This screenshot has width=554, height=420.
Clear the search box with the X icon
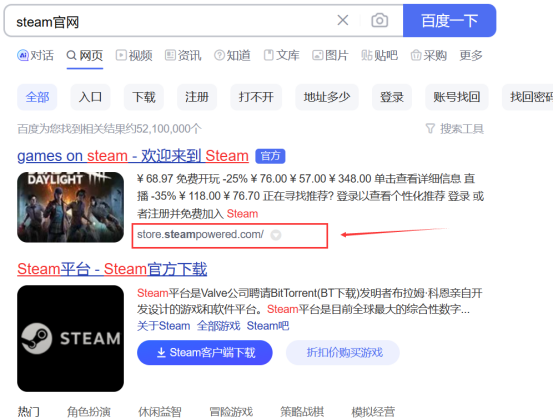click(x=343, y=20)
